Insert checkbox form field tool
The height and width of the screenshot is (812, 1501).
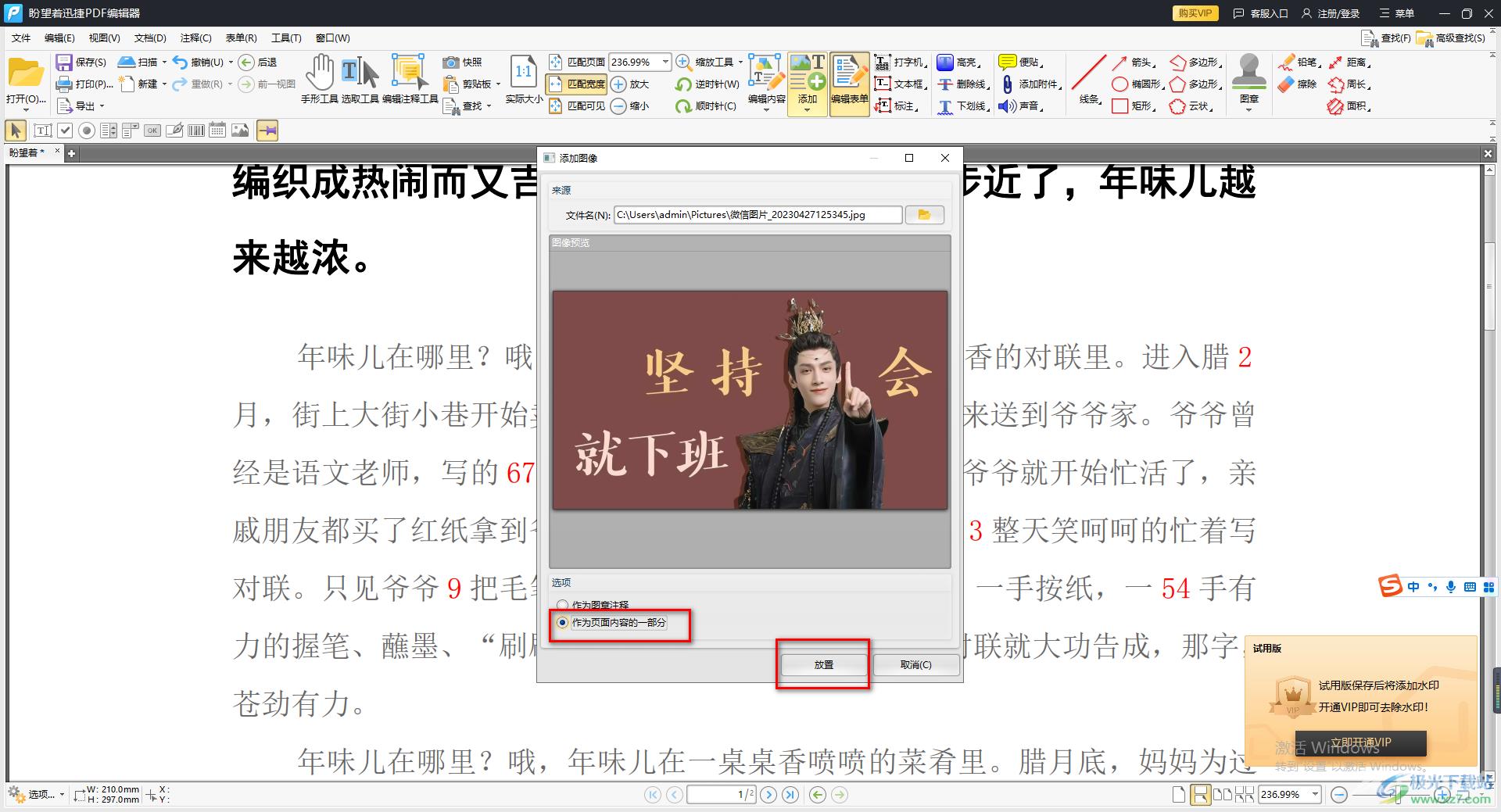click(x=65, y=131)
